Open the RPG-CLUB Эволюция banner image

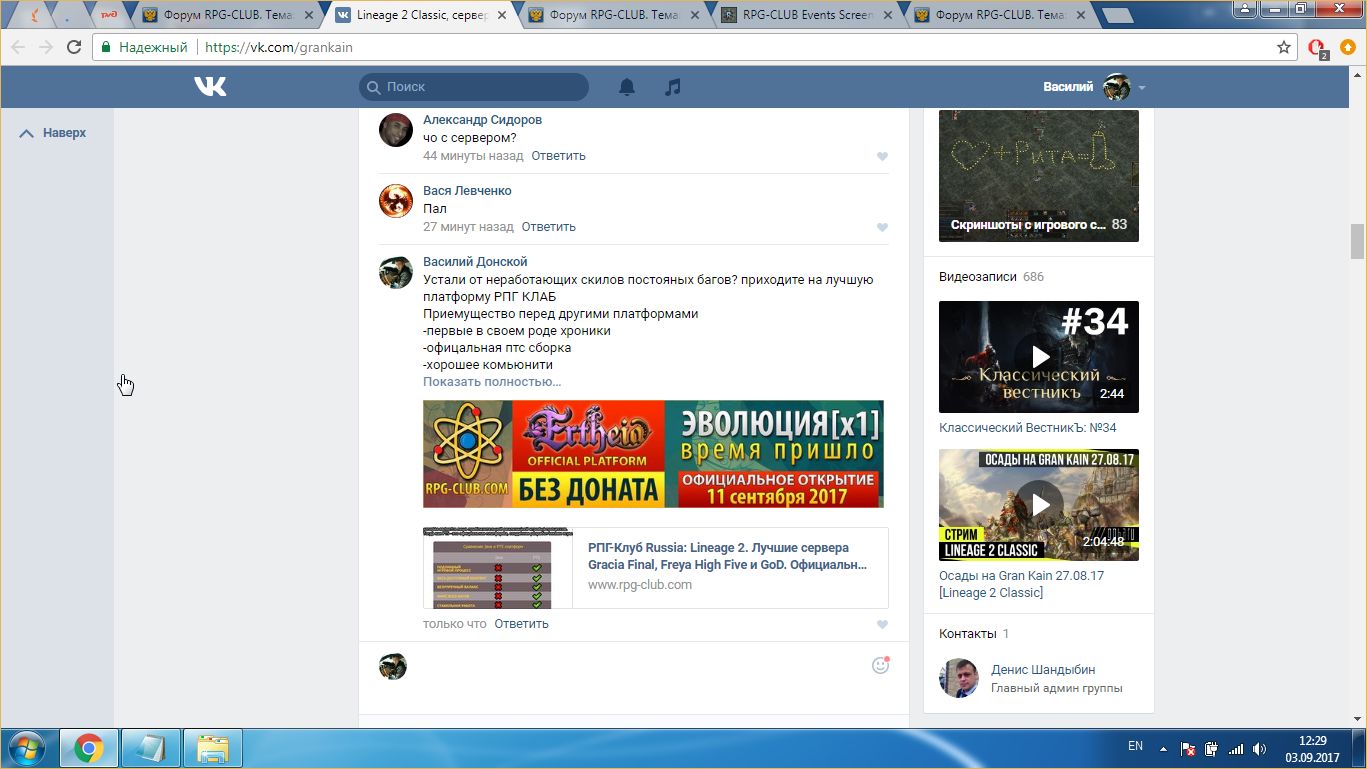pyautogui.click(x=653, y=454)
